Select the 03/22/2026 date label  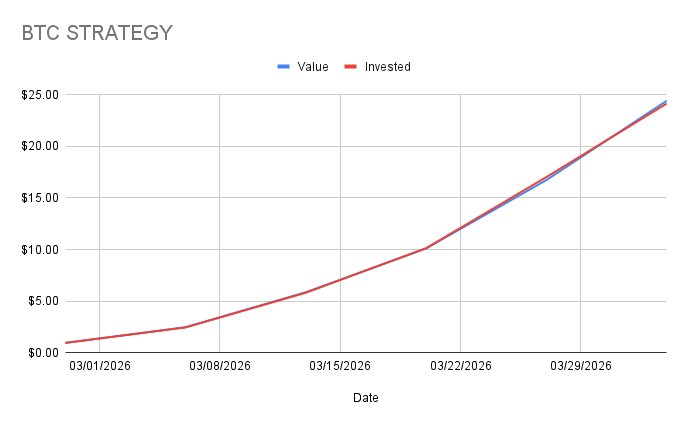point(461,366)
